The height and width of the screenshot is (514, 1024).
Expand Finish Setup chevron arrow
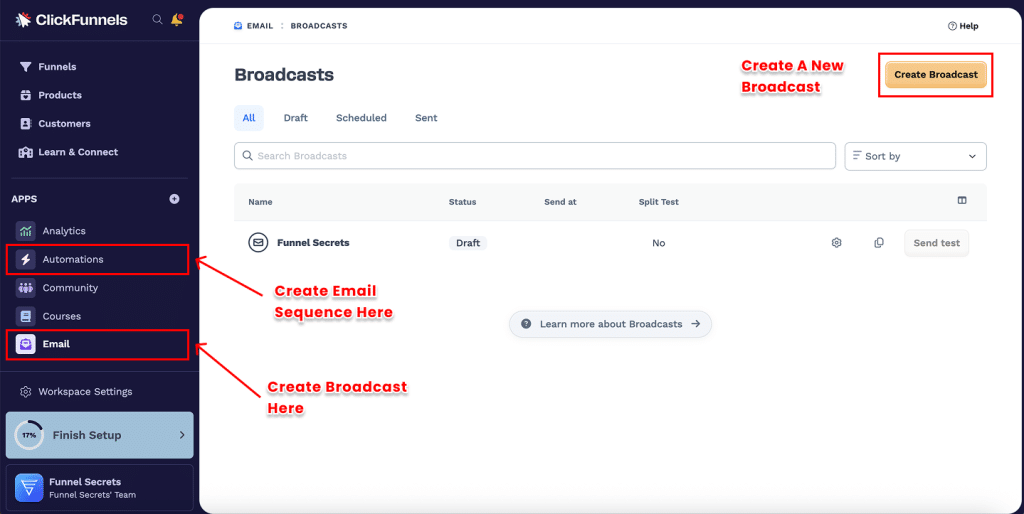coord(182,435)
